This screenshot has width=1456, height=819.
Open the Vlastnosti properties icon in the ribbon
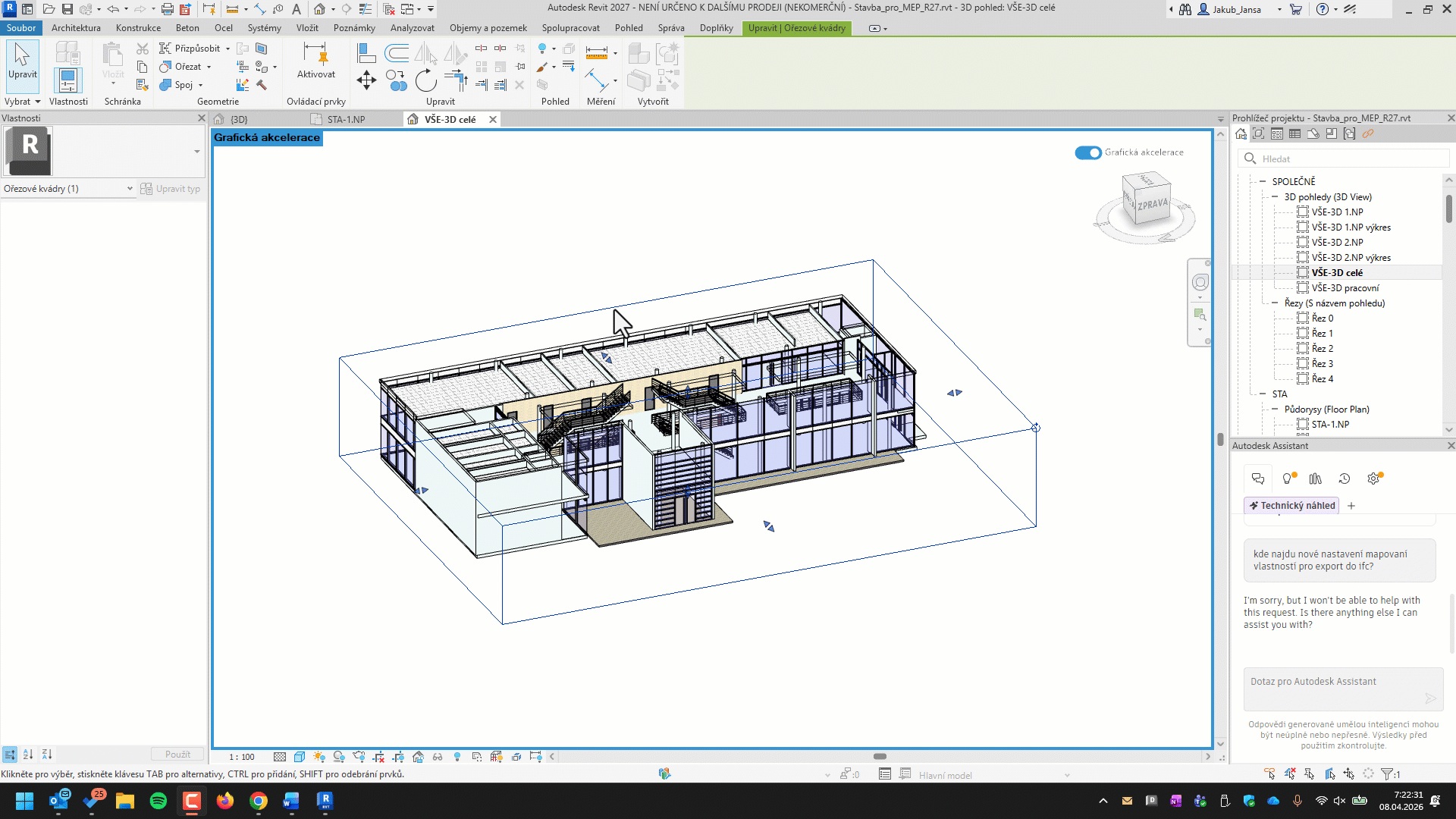pos(67,80)
